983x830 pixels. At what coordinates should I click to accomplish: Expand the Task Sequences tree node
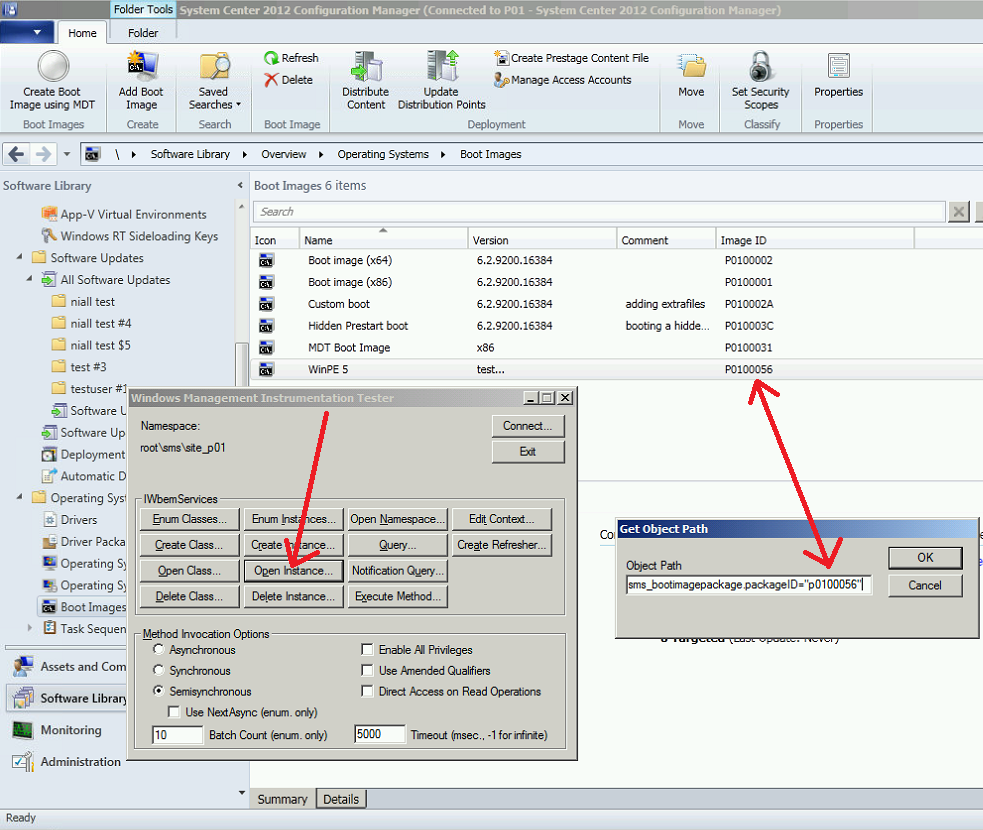point(29,628)
